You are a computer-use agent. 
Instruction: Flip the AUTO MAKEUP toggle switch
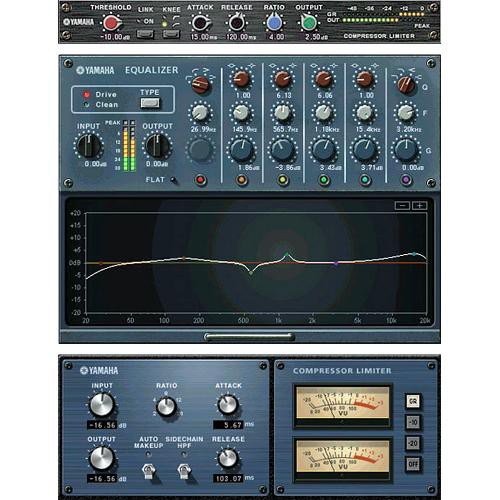pos(148,471)
